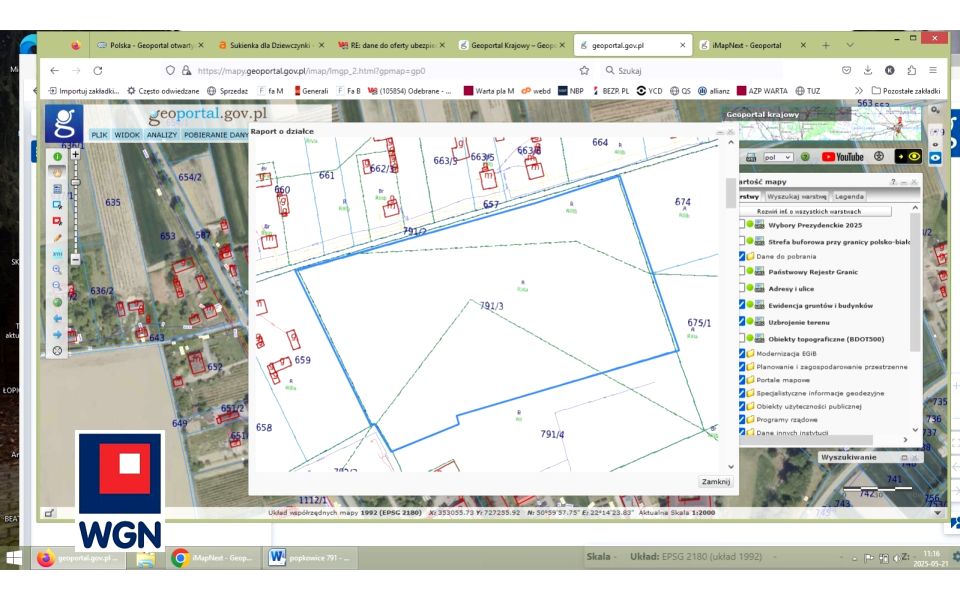This screenshot has width=960, height=600.
Task: Click the map zoom minus button
Action: tap(75, 260)
